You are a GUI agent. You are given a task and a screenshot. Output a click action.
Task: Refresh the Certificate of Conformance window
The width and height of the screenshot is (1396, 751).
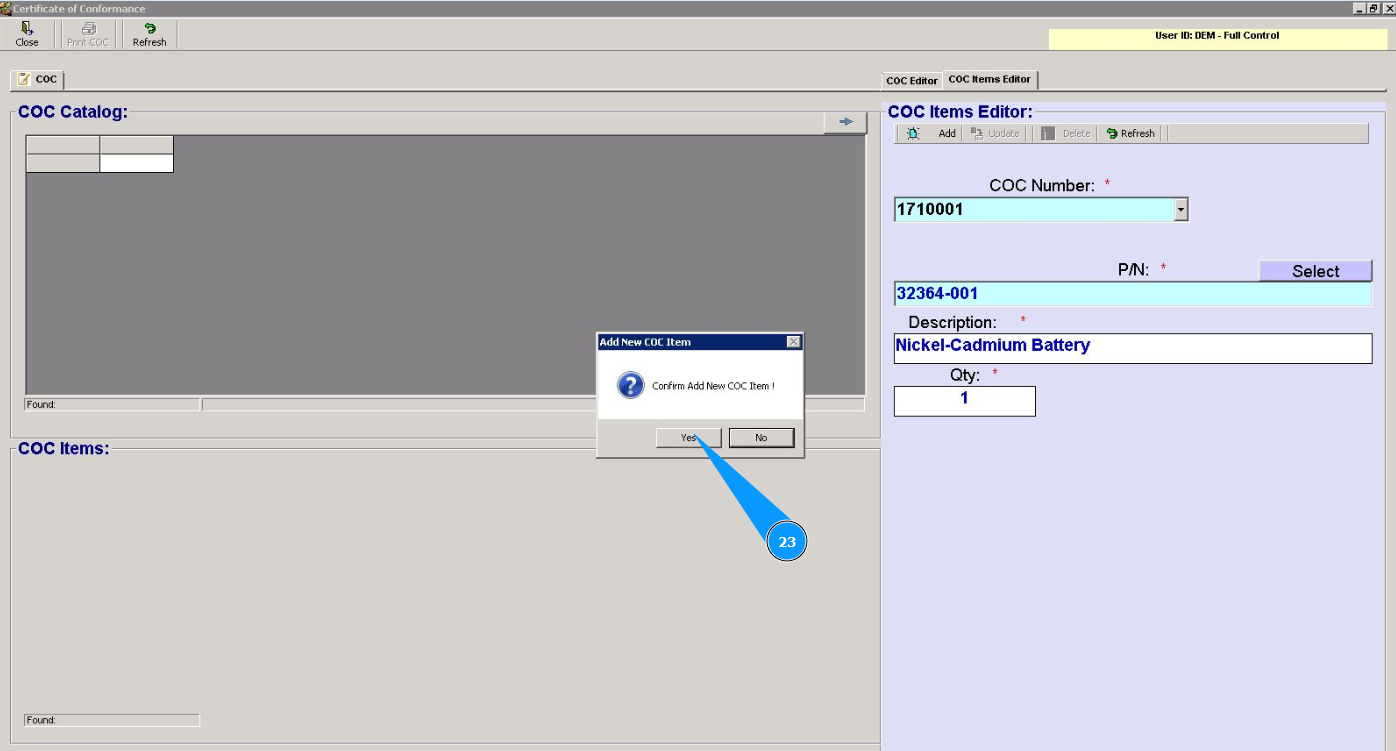149,35
